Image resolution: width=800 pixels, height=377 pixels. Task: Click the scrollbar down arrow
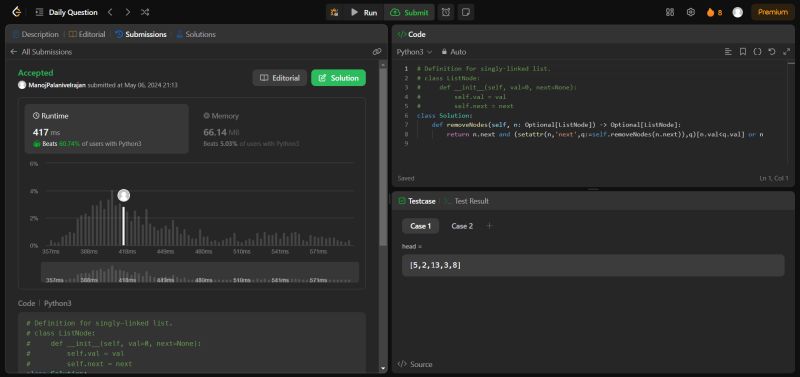383,368
